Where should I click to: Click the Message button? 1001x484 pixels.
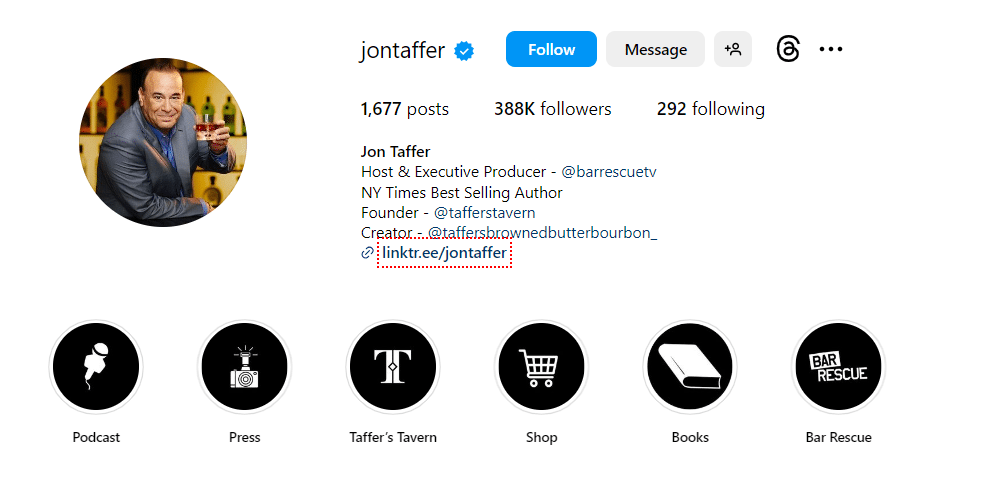pos(655,49)
